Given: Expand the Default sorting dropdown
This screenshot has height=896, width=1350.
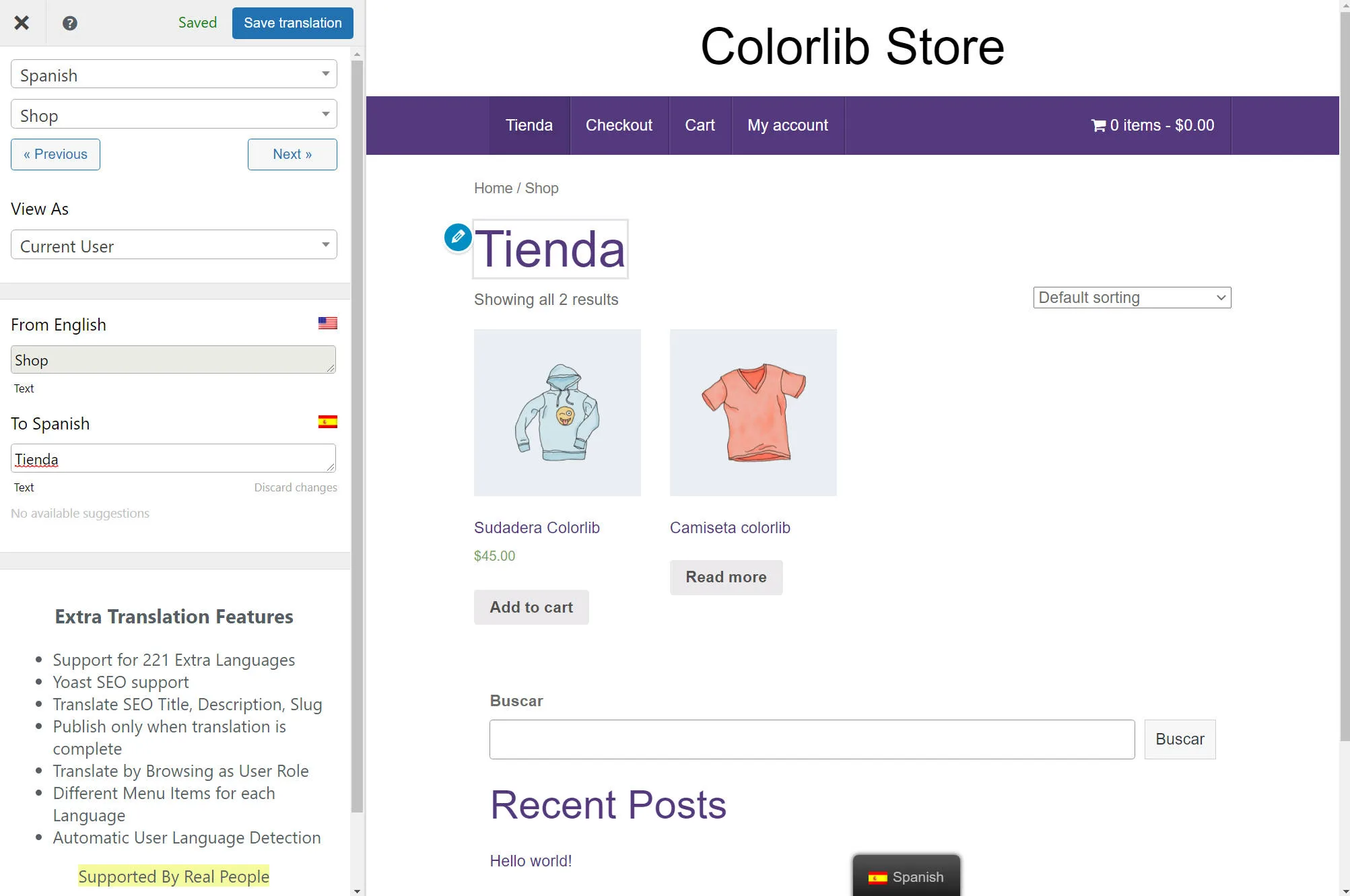Looking at the screenshot, I should (x=1132, y=297).
